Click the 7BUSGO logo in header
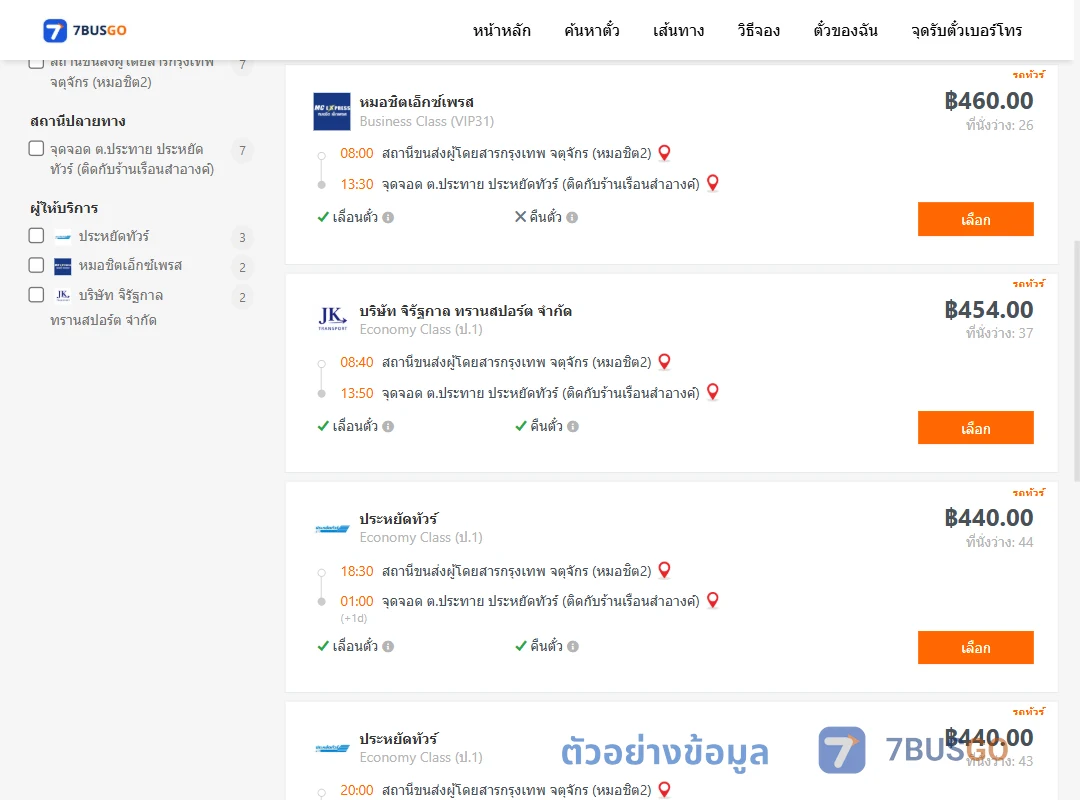The width and height of the screenshot is (1080, 800). [x=85, y=30]
